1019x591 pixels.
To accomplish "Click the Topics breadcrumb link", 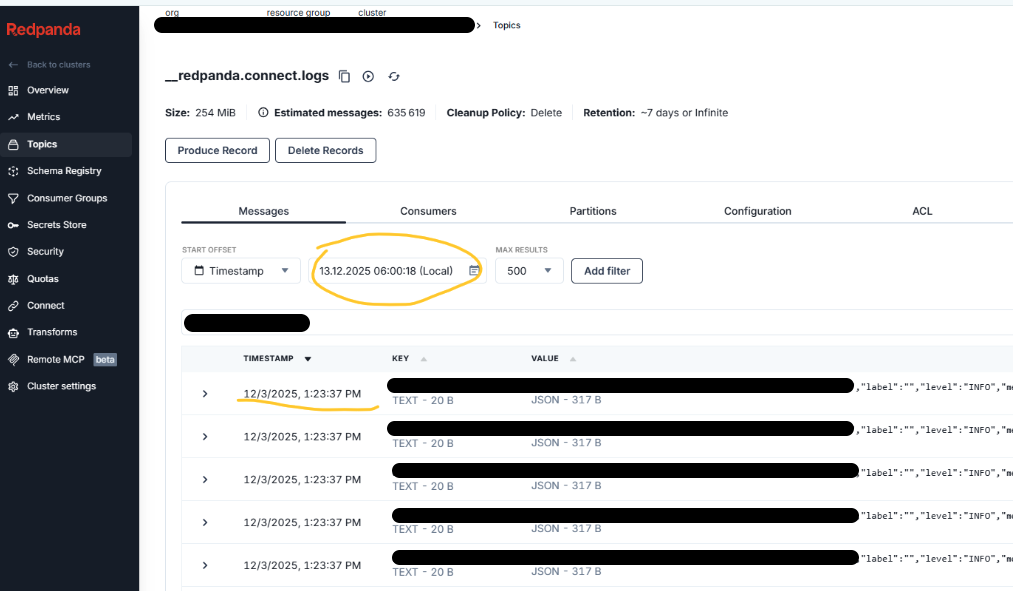I will (x=506, y=25).
